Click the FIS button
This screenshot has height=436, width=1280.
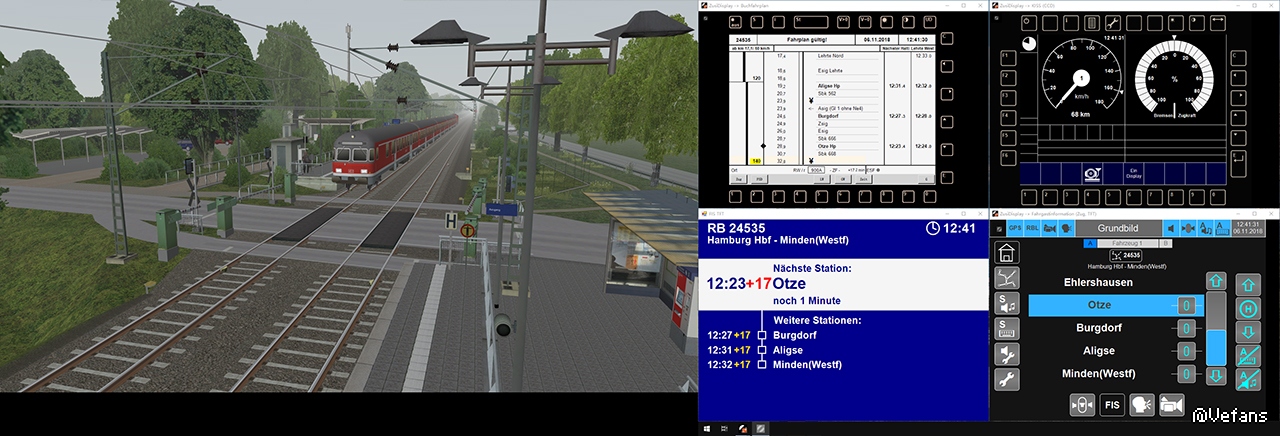(x=1112, y=405)
